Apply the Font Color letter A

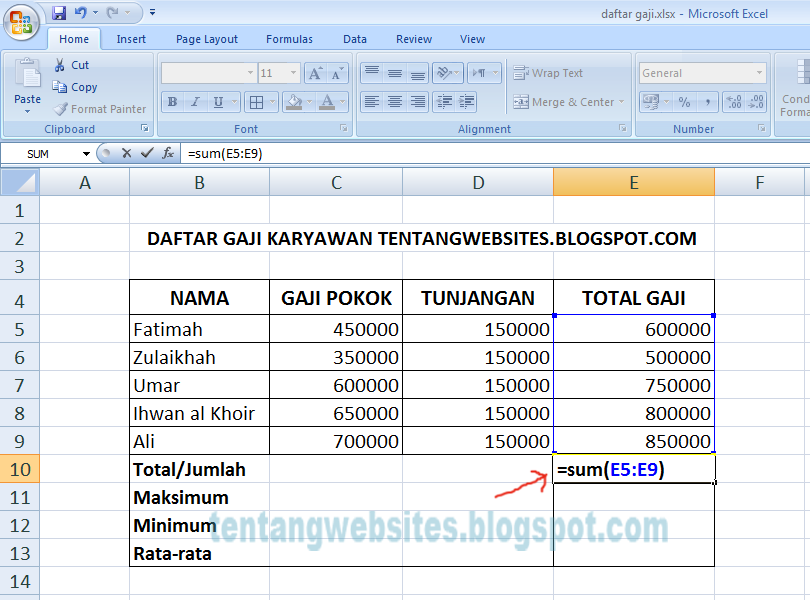tap(327, 102)
